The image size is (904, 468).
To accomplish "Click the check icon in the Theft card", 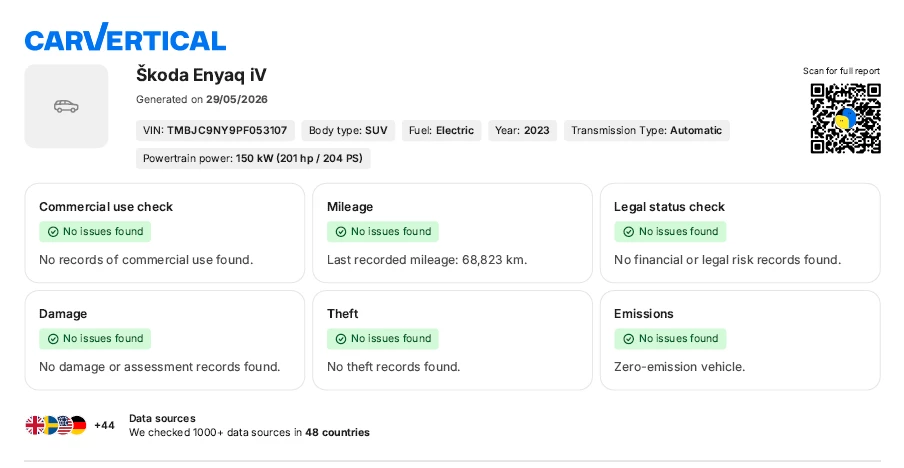I will (x=341, y=339).
